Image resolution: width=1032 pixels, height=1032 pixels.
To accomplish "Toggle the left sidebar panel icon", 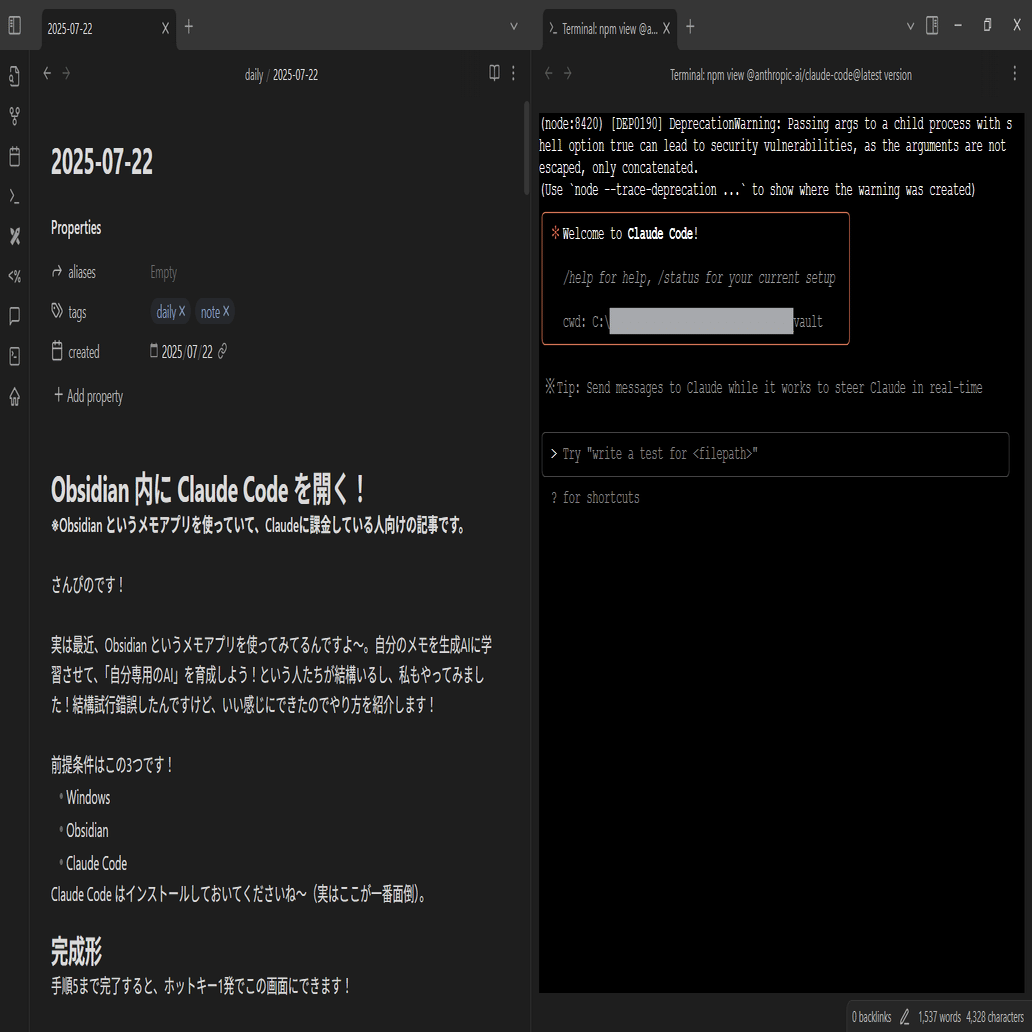I will (14, 26).
